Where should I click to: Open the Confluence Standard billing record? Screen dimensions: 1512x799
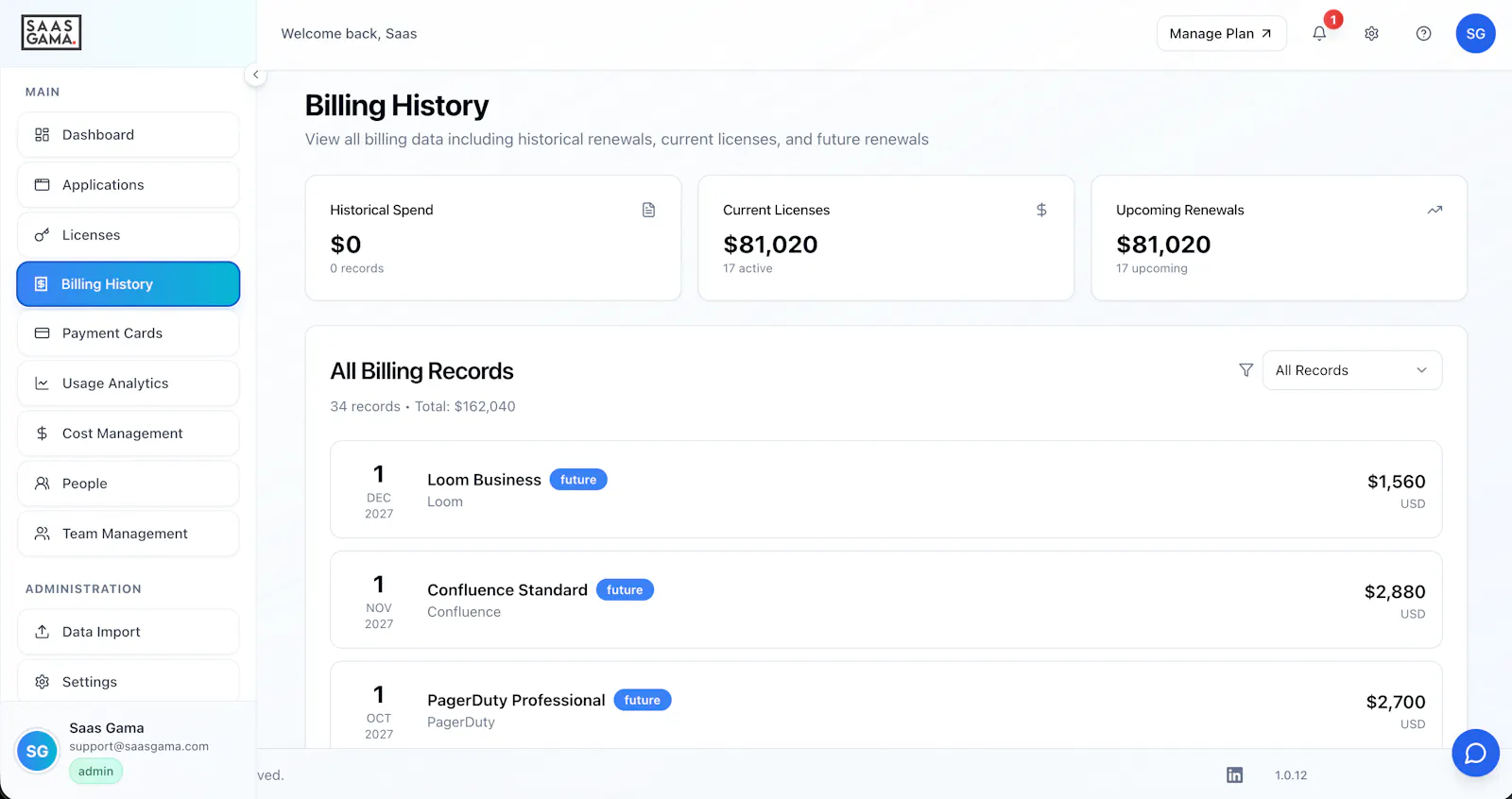pos(886,600)
